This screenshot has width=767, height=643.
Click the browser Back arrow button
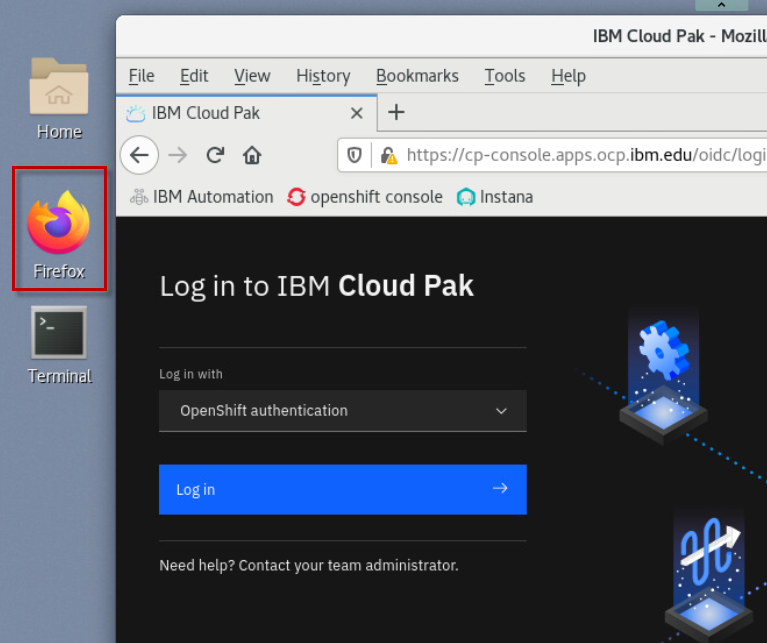pos(139,155)
